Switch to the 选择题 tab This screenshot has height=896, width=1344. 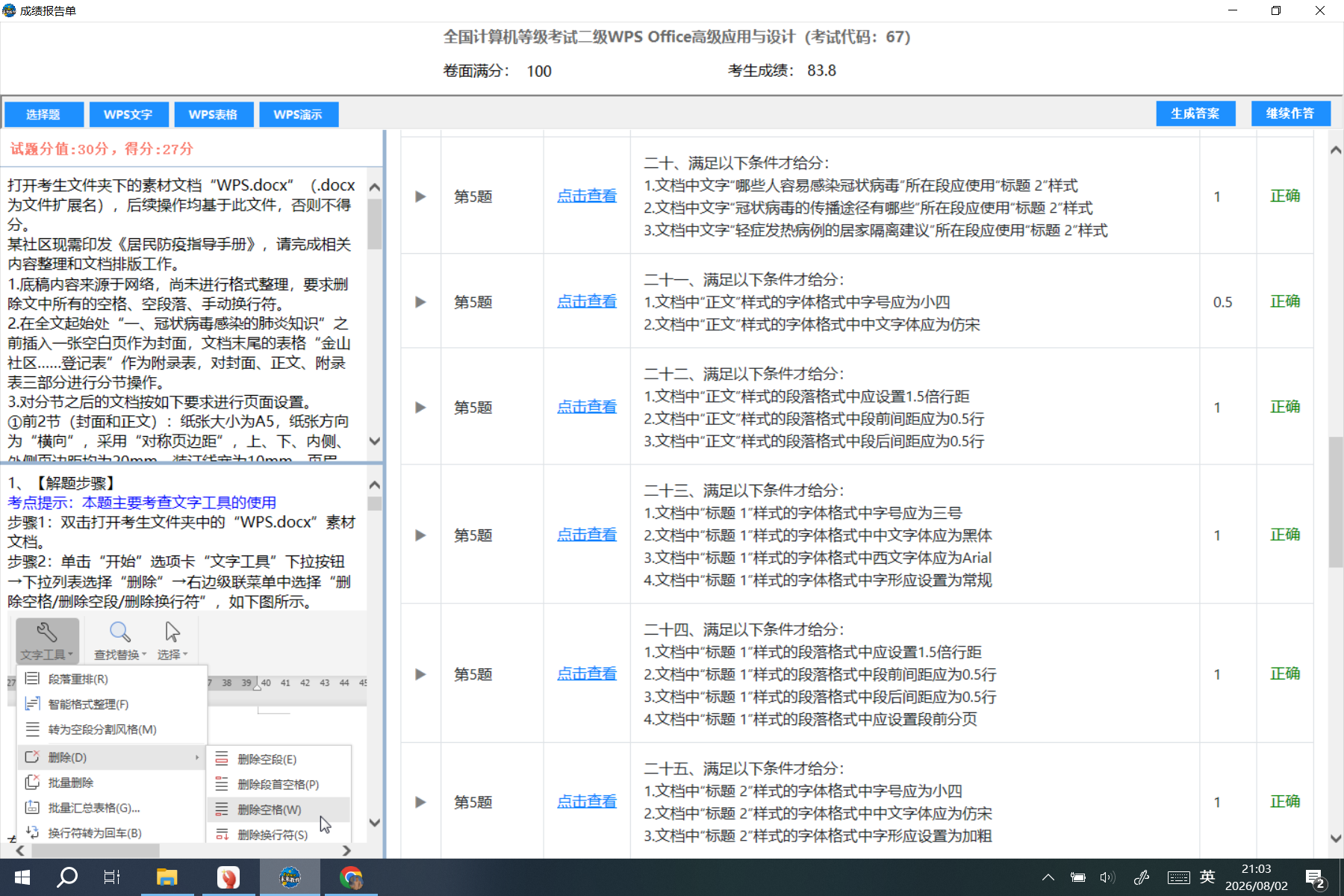(x=43, y=114)
